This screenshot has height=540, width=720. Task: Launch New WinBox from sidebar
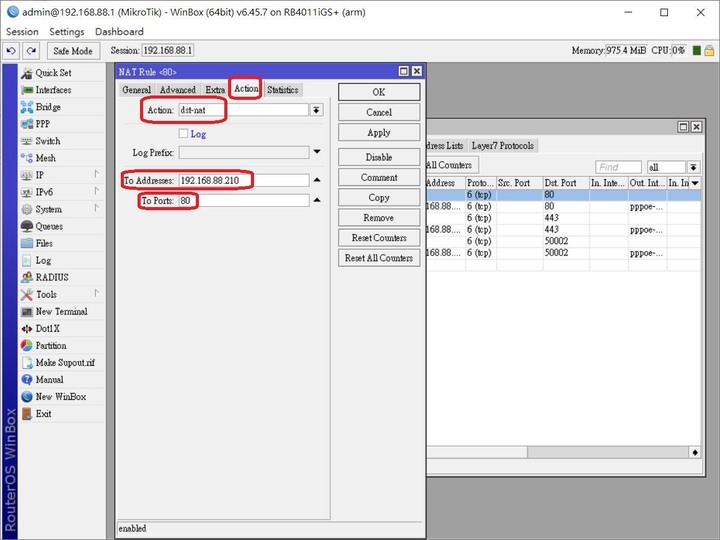[62, 397]
